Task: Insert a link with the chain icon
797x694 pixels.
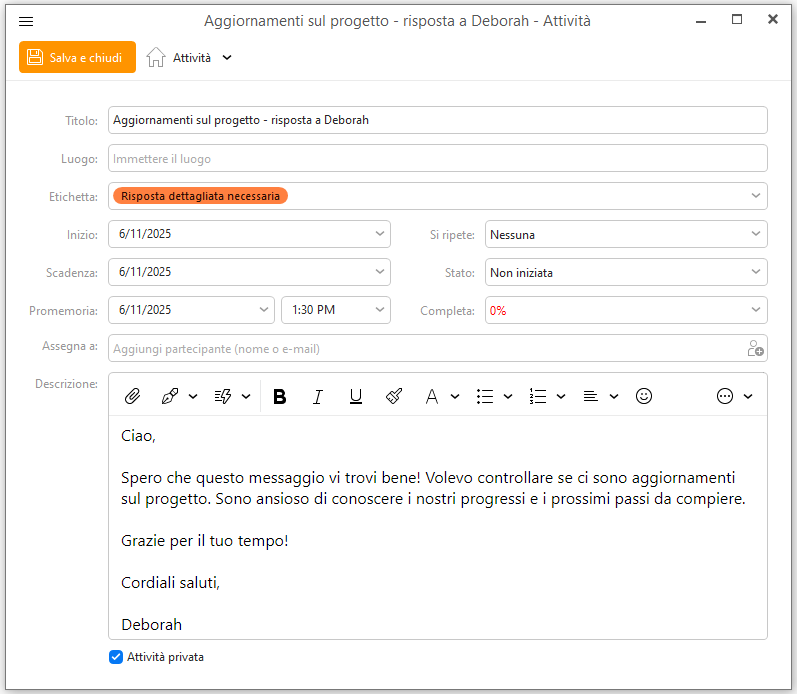Action: point(170,396)
